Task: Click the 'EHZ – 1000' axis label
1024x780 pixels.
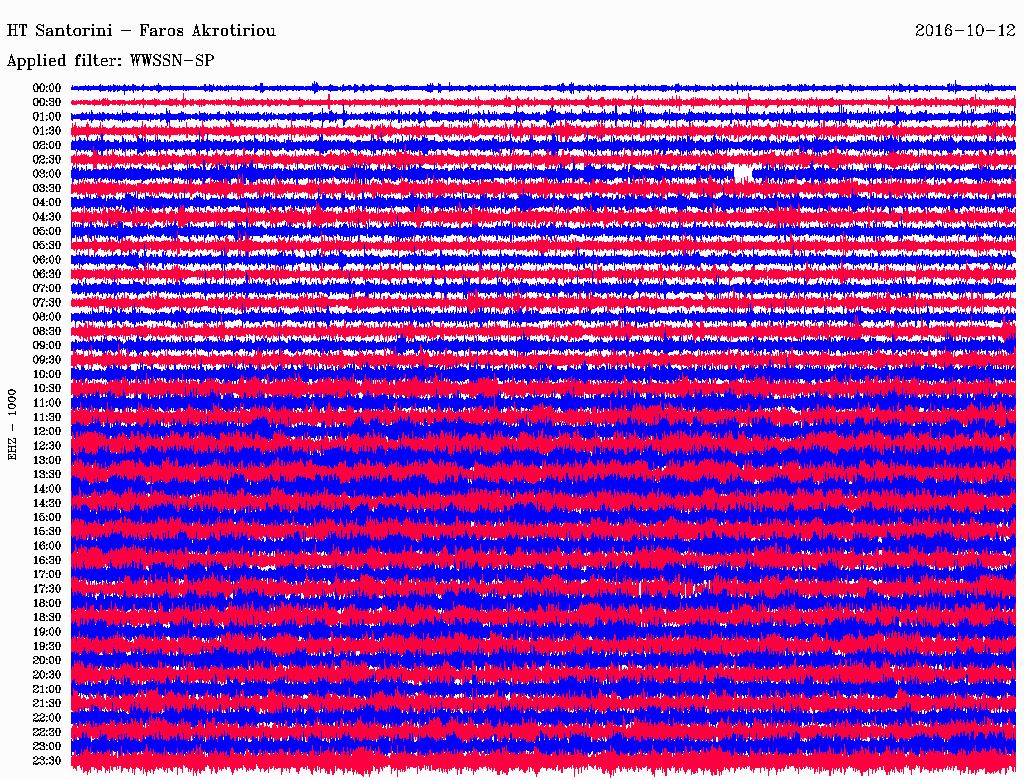Action: coord(12,425)
